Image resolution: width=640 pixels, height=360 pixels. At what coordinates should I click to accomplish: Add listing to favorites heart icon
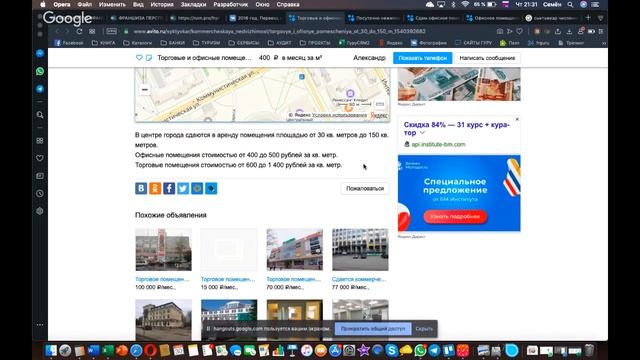(139, 58)
